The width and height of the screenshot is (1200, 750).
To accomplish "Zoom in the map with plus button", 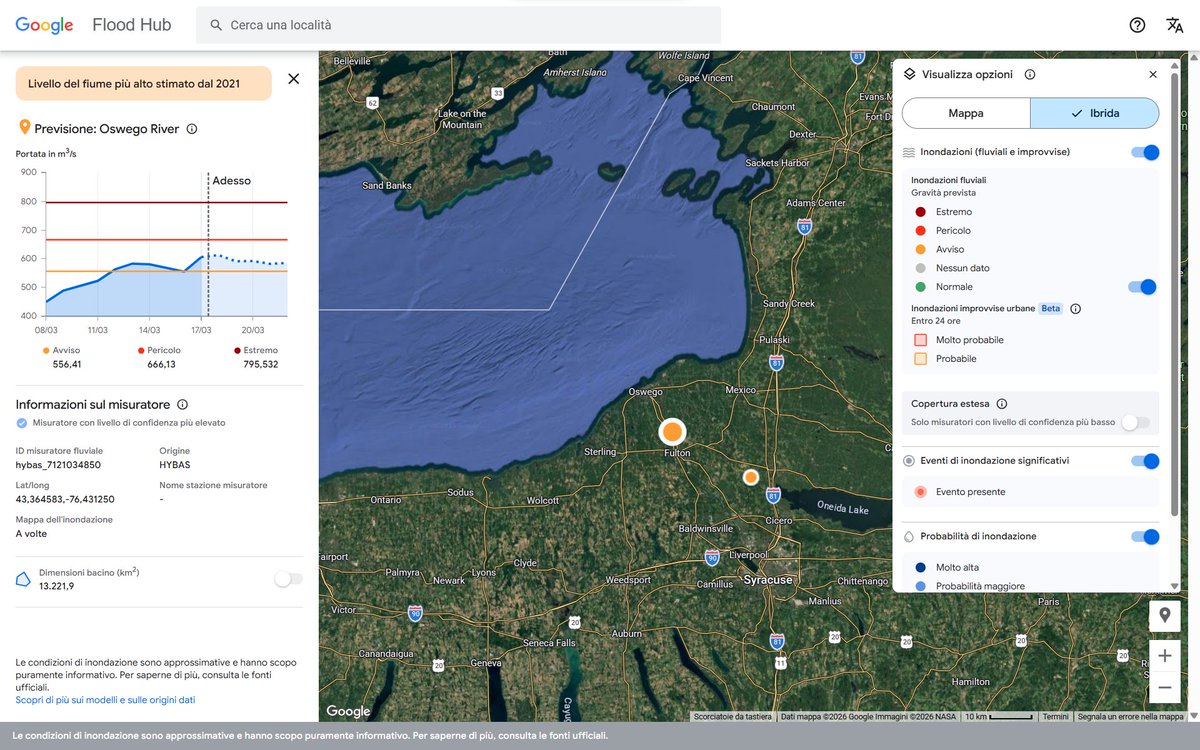I will coord(1165,657).
